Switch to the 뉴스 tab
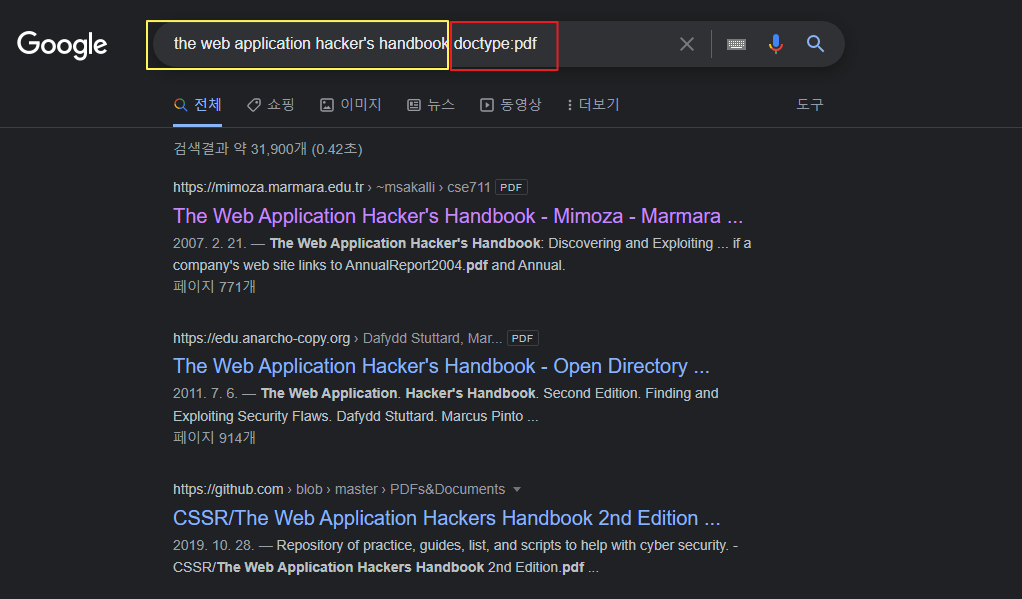The width and height of the screenshot is (1022, 599). (431, 105)
